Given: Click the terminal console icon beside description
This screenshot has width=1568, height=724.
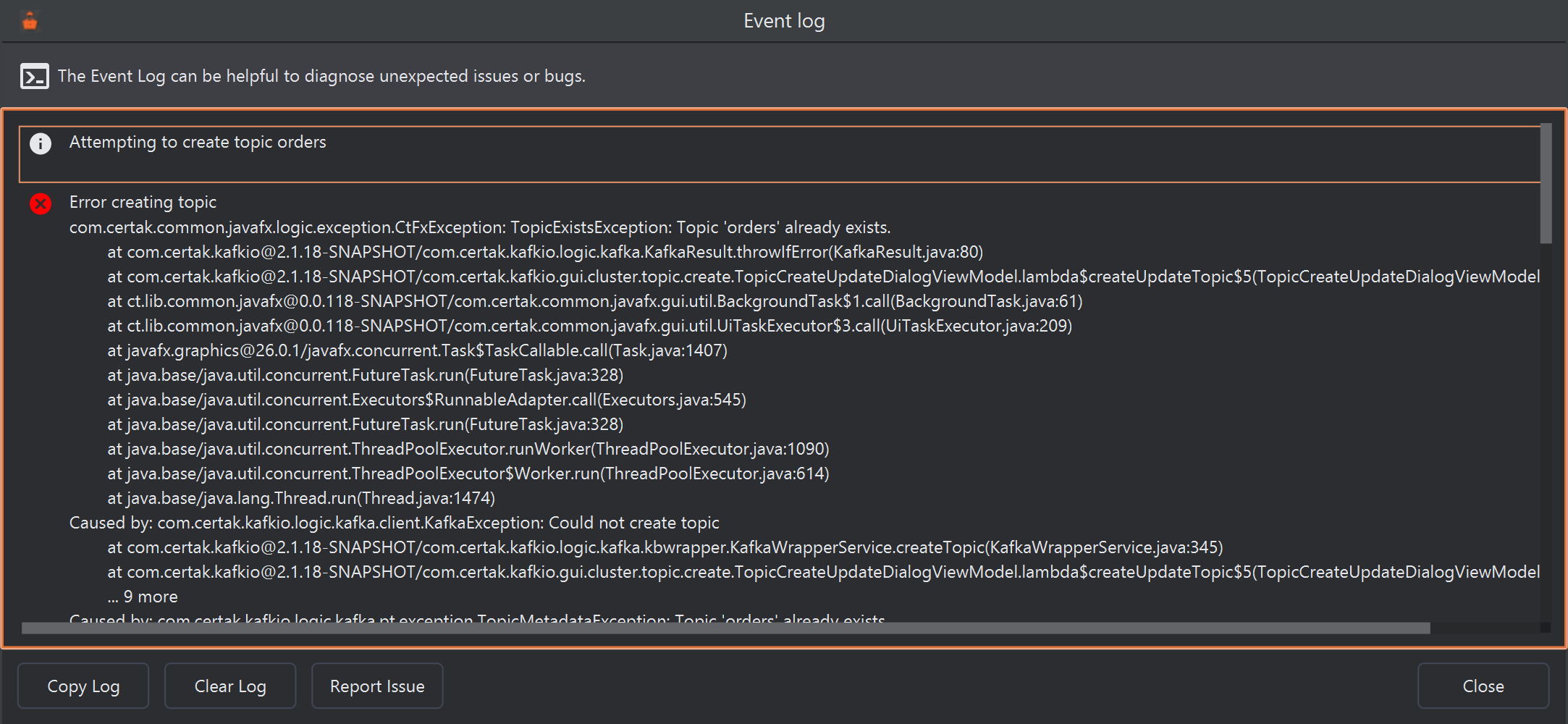Looking at the screenshot, I should pyautogui.click(x=35, y=76).
